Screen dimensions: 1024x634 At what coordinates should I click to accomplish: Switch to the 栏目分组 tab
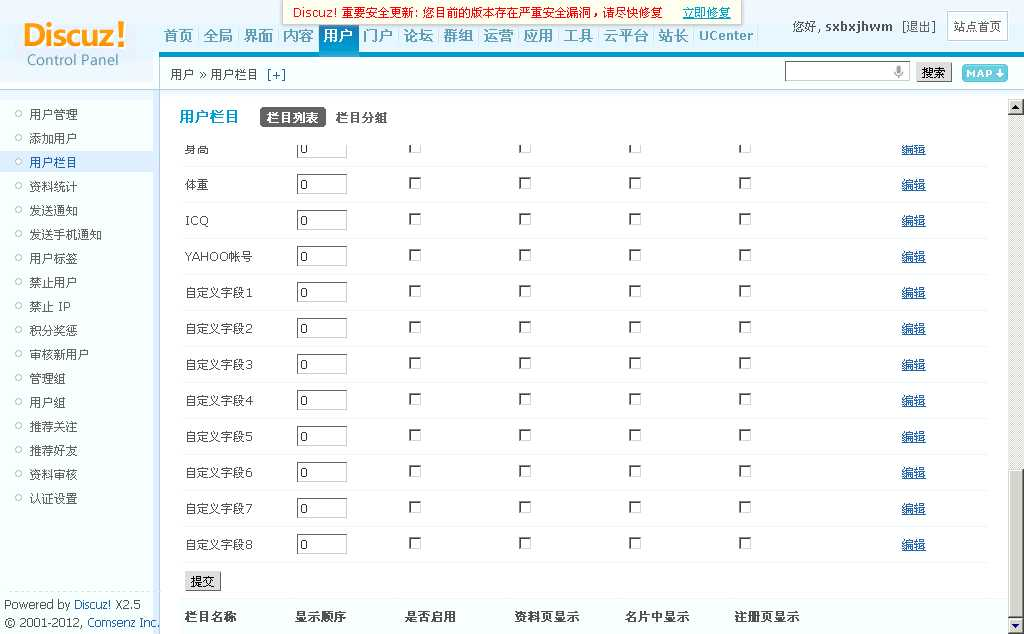[361, 118]
